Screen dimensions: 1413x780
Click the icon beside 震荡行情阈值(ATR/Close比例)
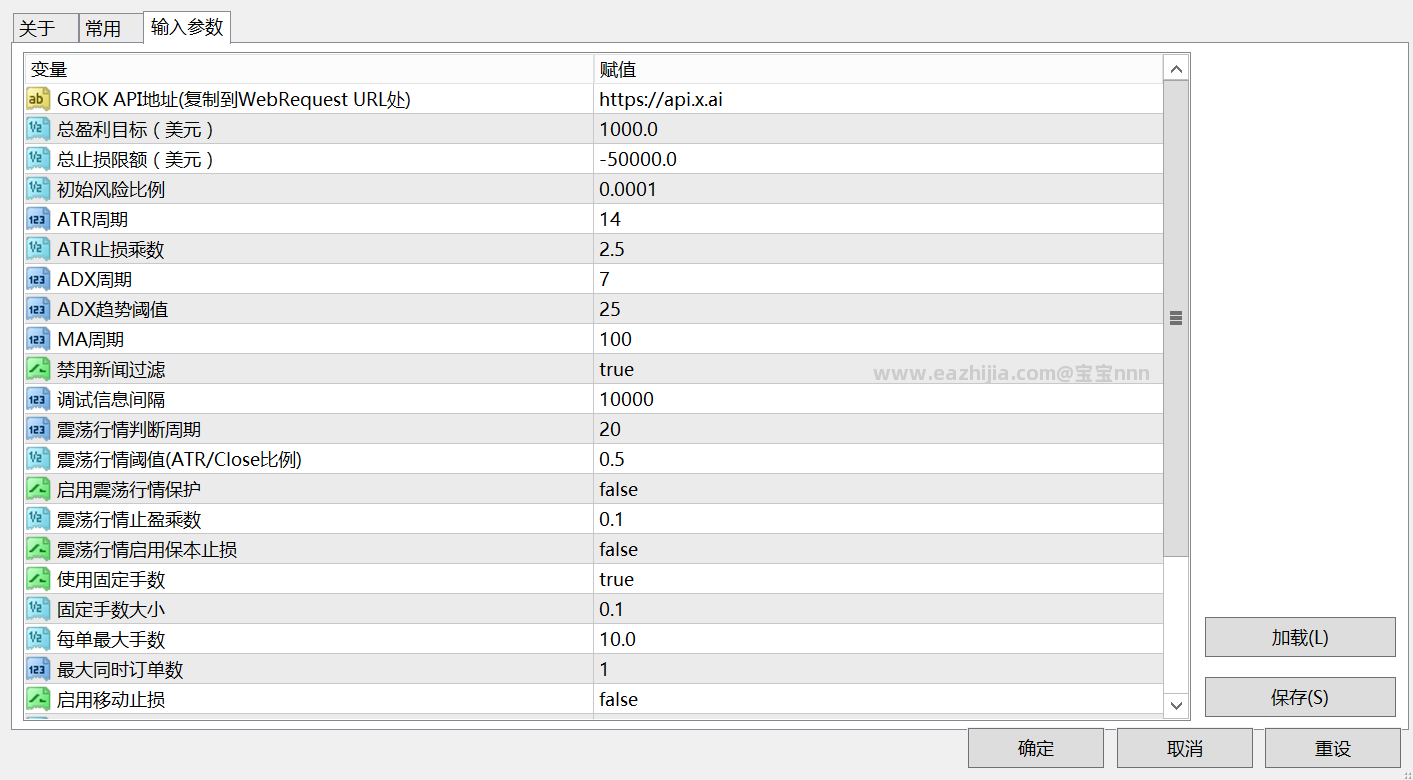point(38,459)
